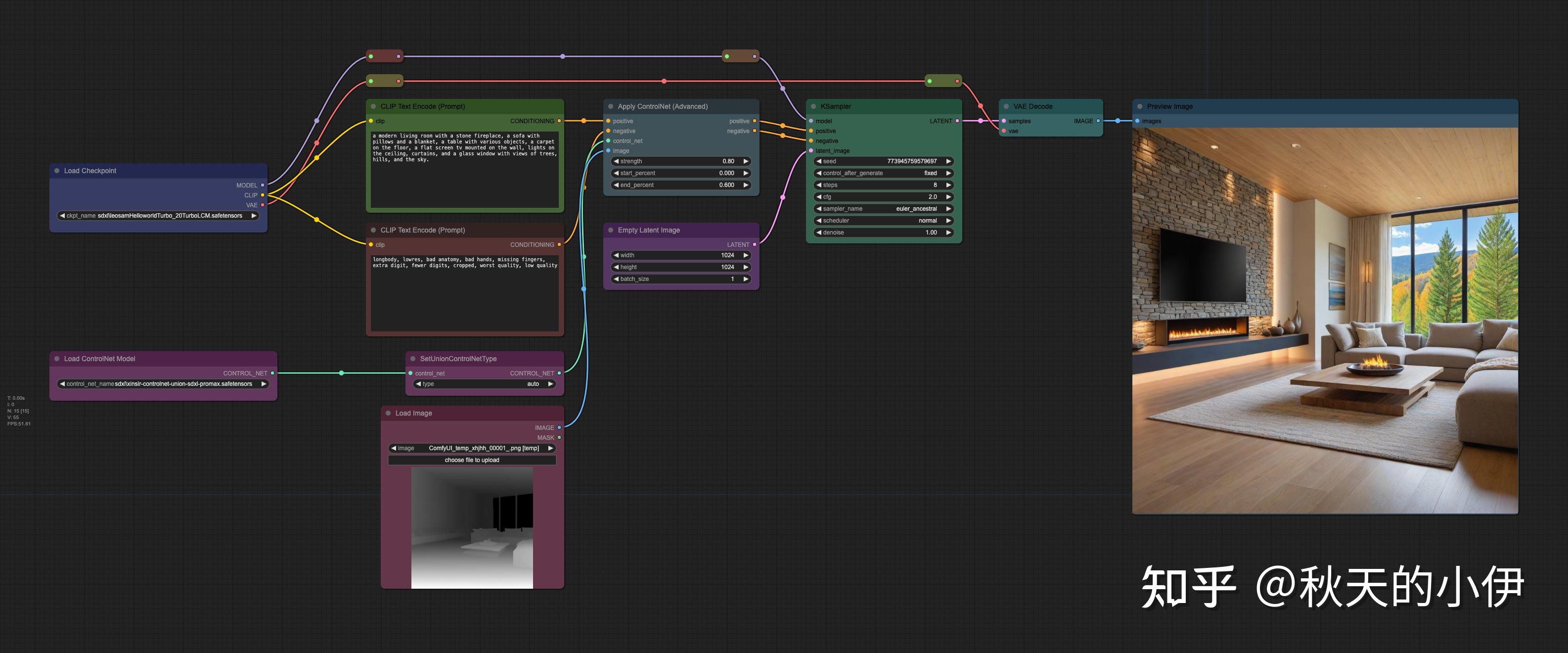Click the IMAGE output socket on VAE Decode

pos(1098,121)
